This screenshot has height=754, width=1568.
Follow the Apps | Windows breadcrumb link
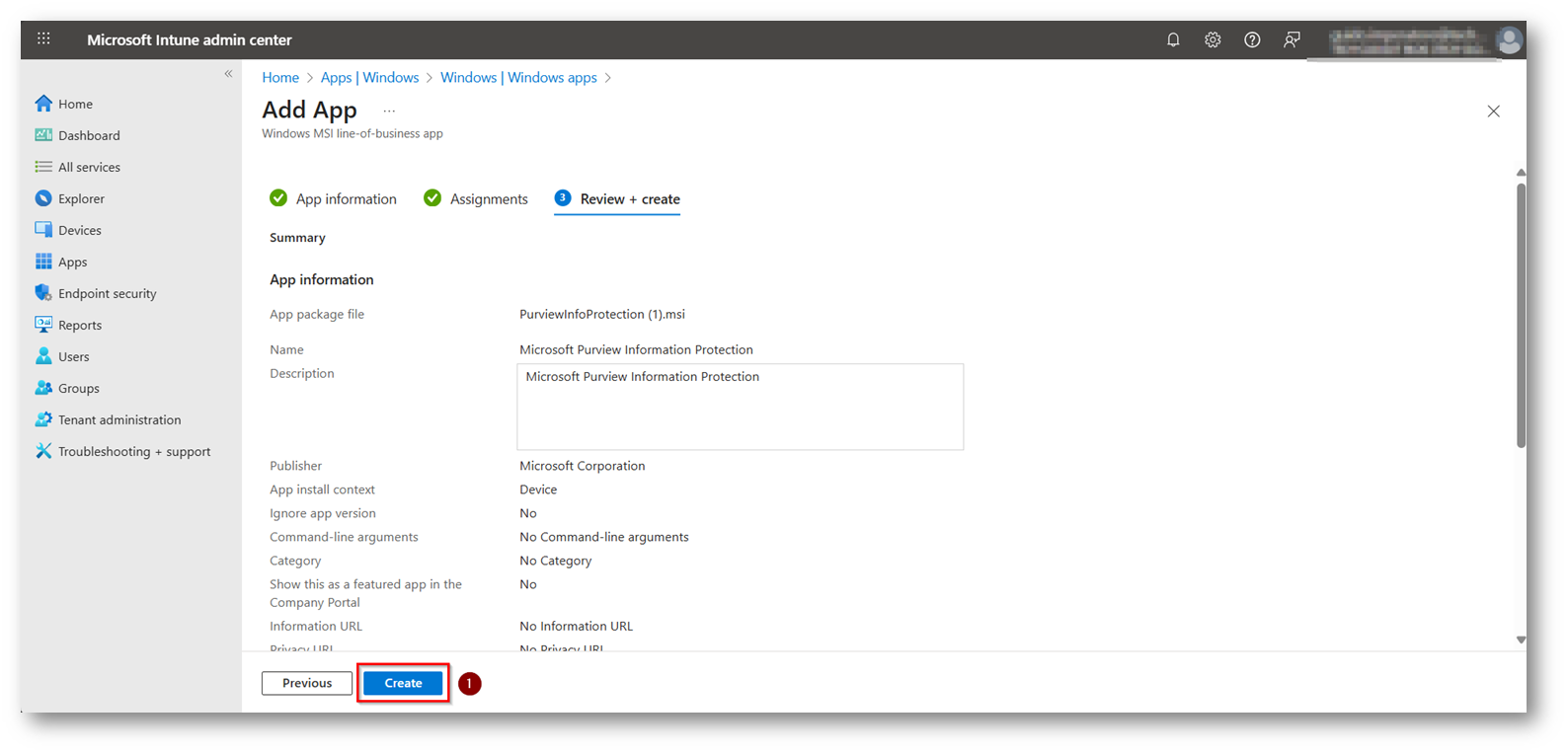[x=369, y=77]
